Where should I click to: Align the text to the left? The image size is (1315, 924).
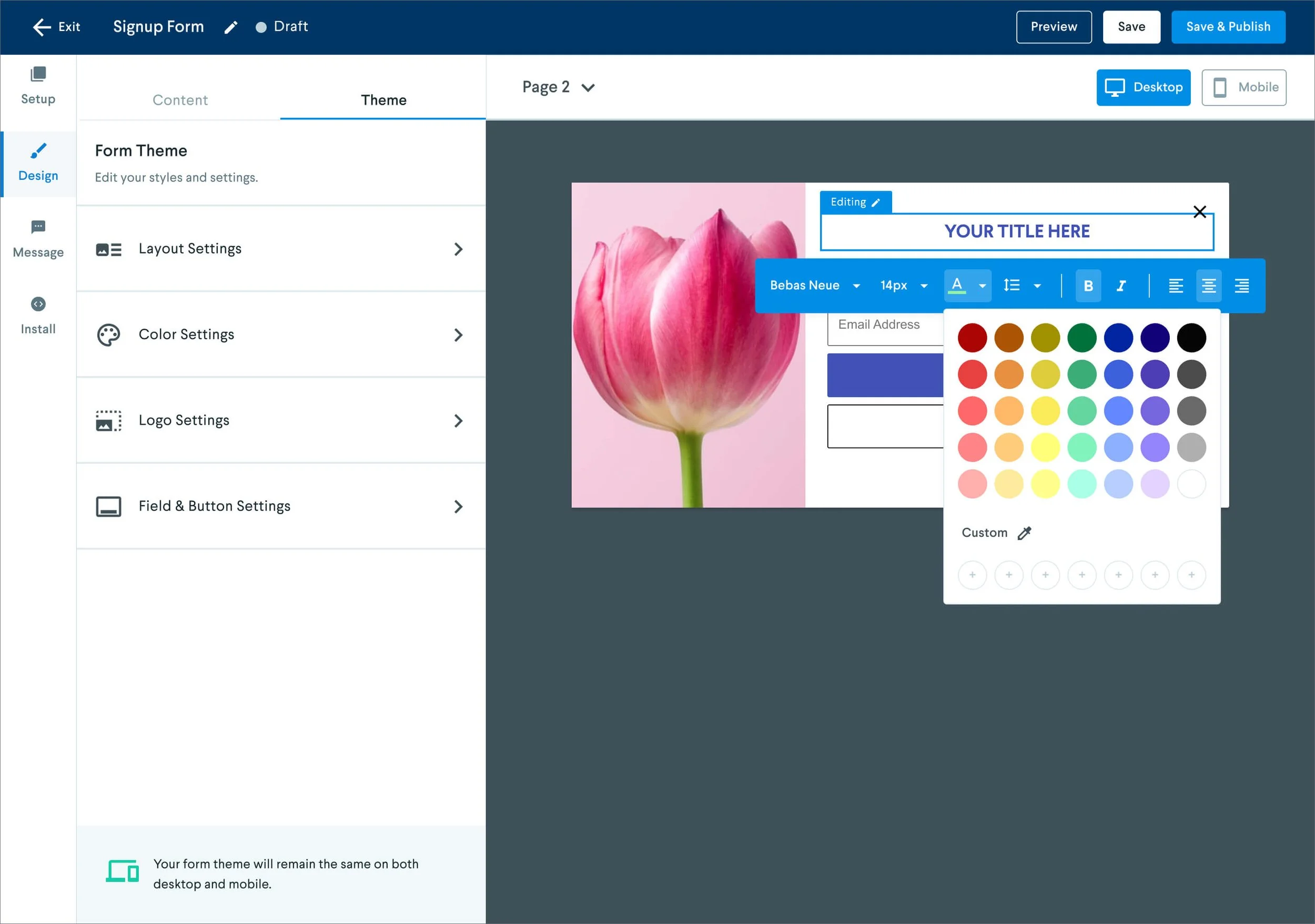click(x=1175, y=286)
